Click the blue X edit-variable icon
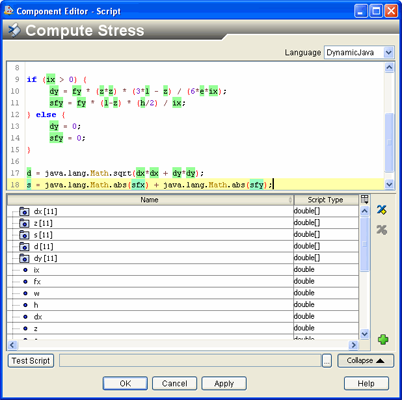Screen dimensions: 402x400 pyautogui.click(x=382, y=210)
